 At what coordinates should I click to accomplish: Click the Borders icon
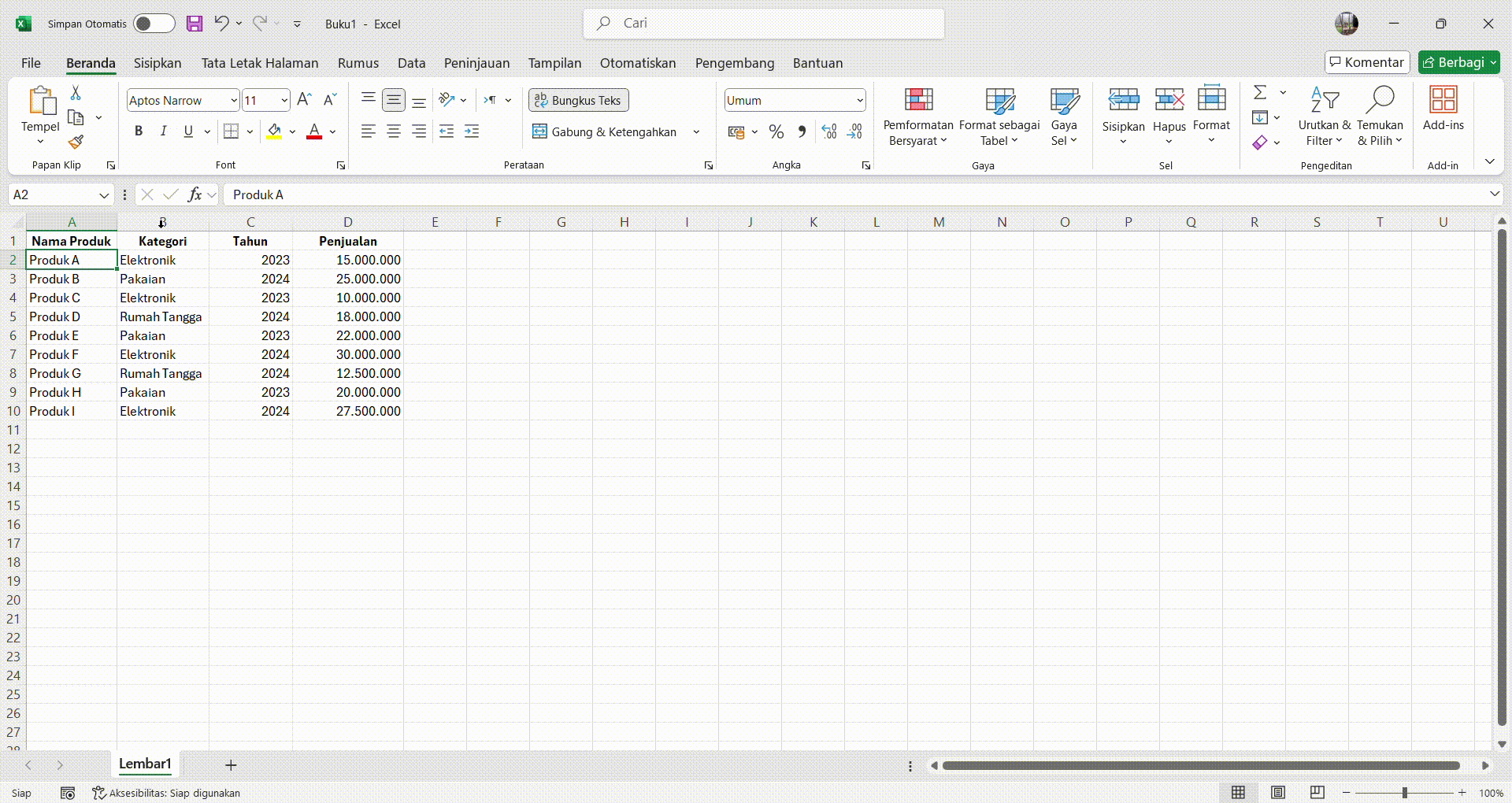[x=231, y=131]
